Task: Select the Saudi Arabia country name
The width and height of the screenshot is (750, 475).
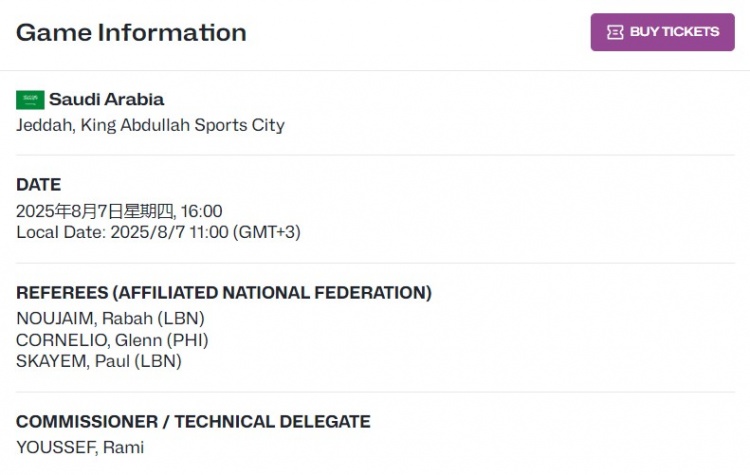Action: (x=106, y=99)
